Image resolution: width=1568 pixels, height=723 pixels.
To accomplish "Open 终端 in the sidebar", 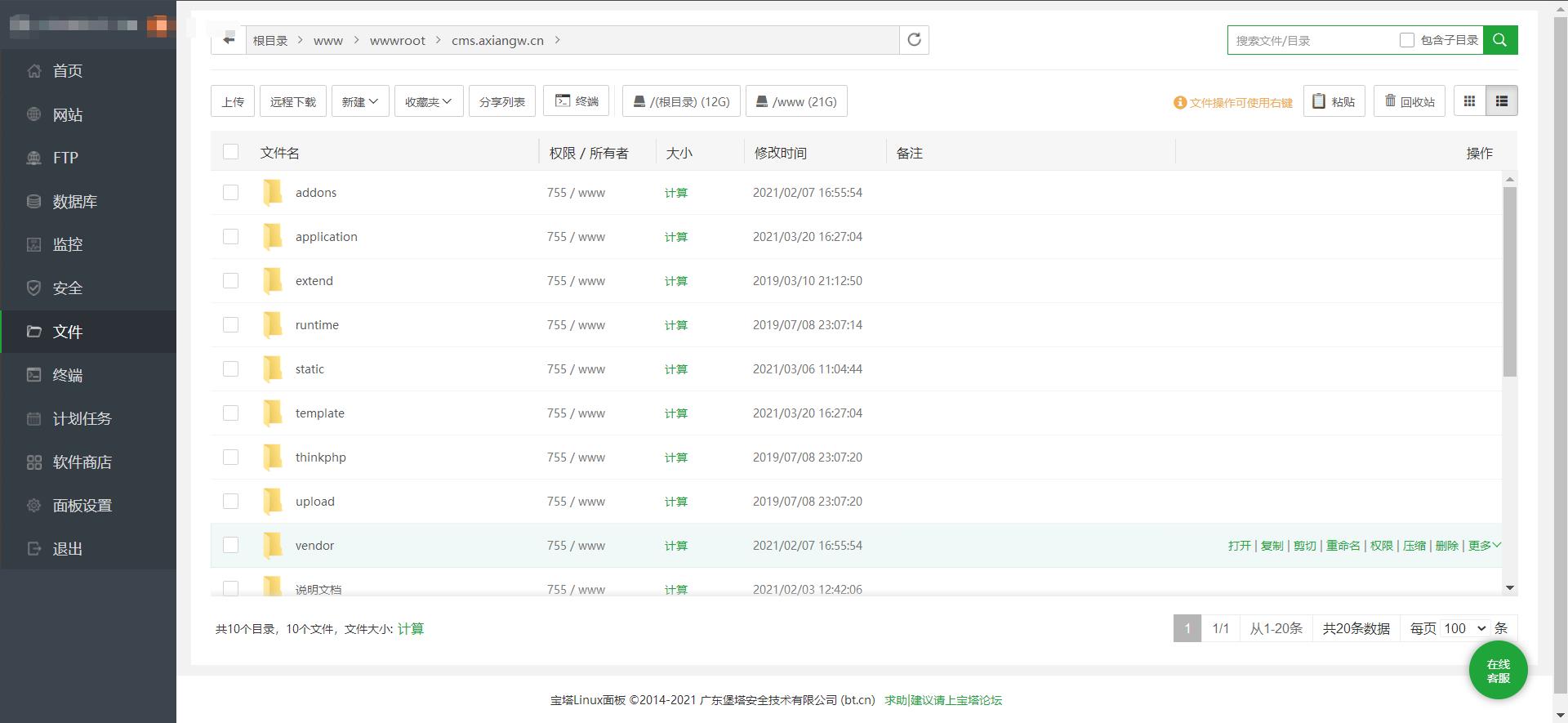I will tap(88, 375).
